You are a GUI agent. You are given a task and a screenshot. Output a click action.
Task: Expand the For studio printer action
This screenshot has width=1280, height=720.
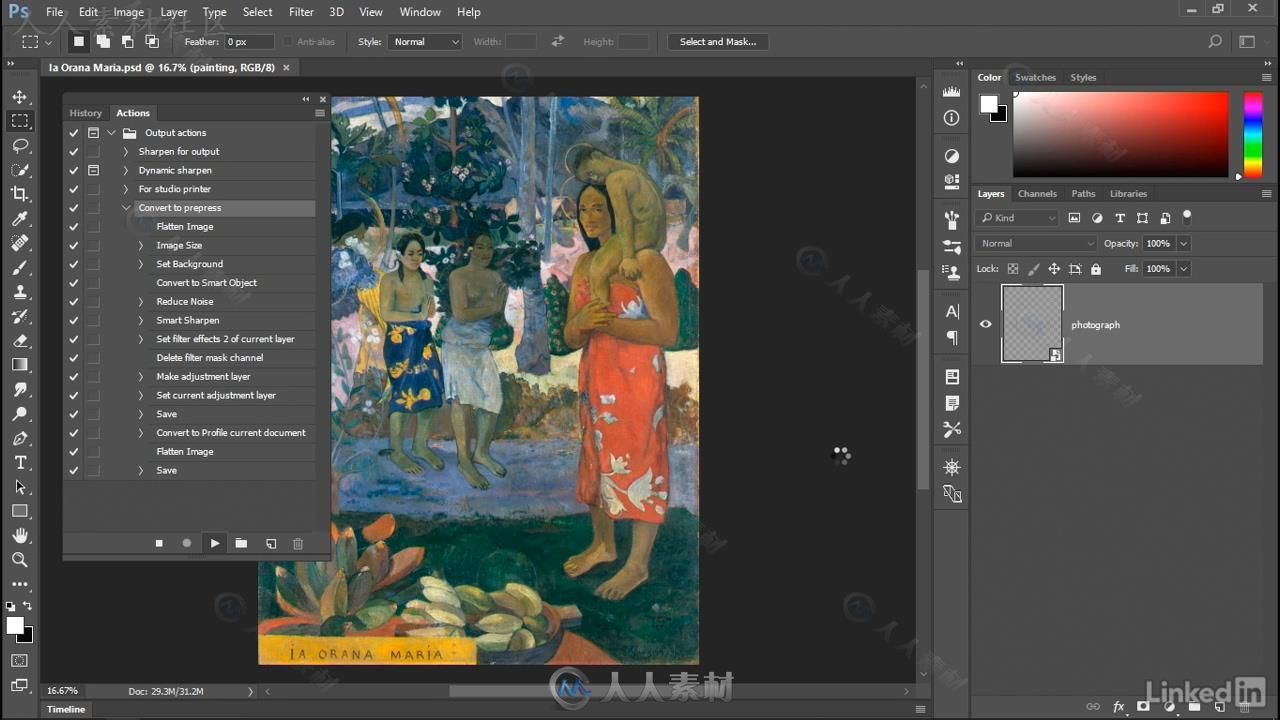[x=125, y=189]
